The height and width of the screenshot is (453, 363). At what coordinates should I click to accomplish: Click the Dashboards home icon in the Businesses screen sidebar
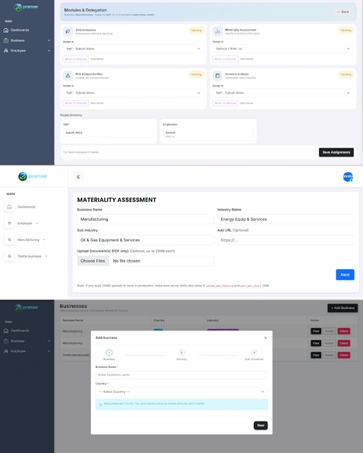click(6, 331)
